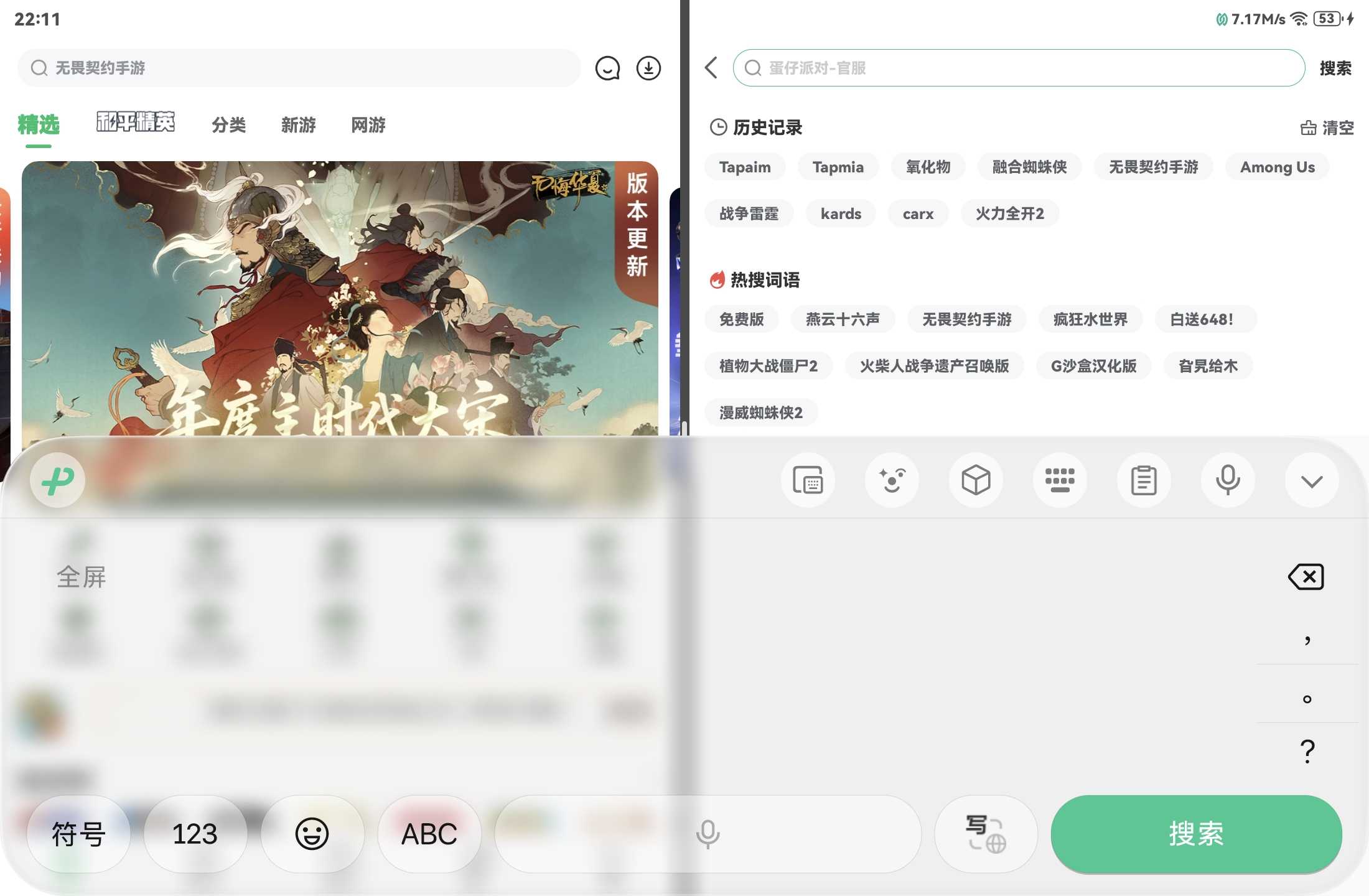Open the emoji smiley key

pyautogui.click(x=312, y=834)
